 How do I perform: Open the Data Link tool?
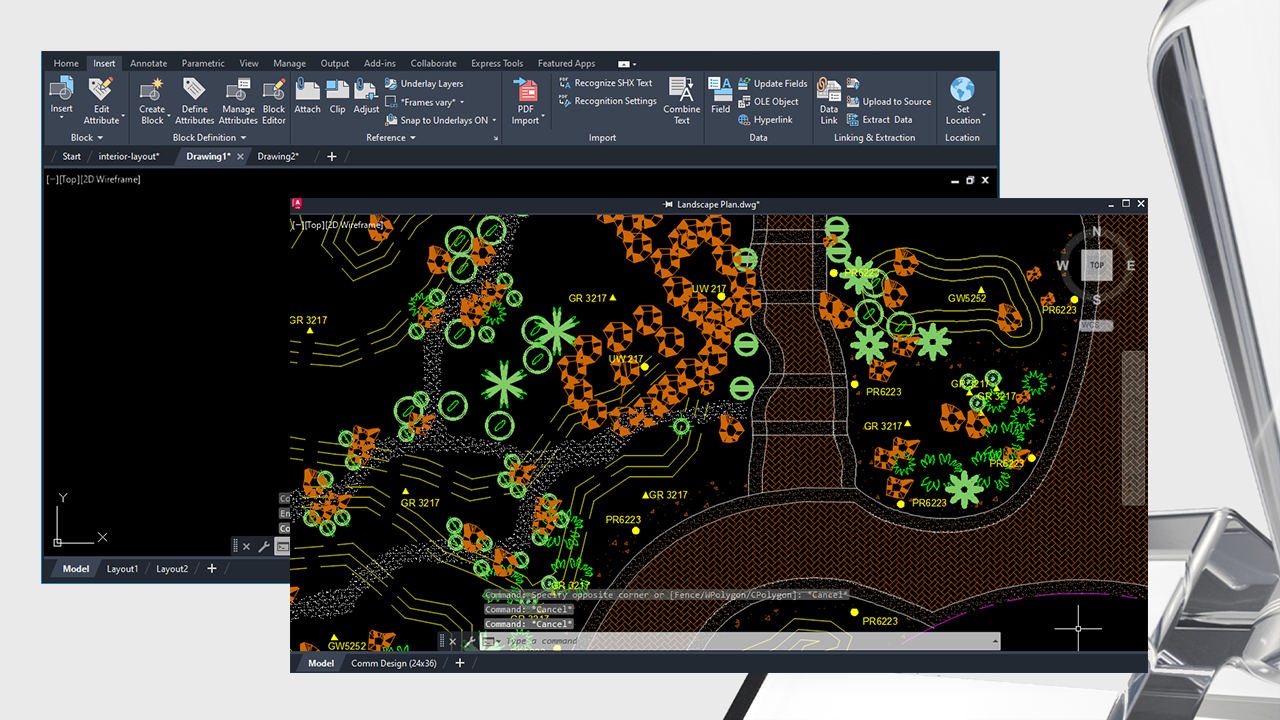click(829, 91)
